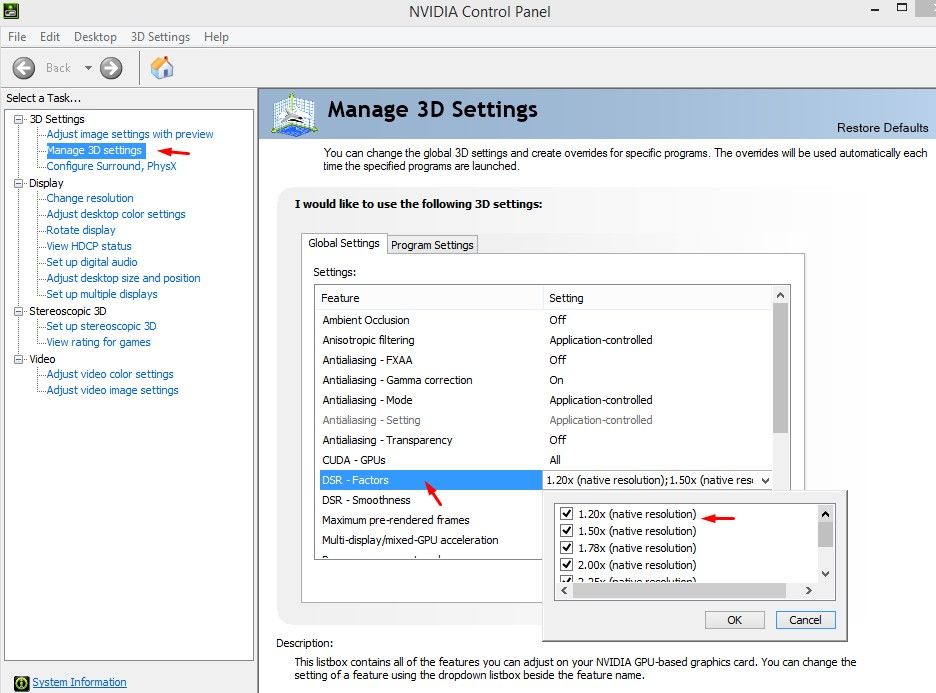Open Adjust video image settings
Image resolution: width=936 pixels, height=693 pixels.
[112, 390]
